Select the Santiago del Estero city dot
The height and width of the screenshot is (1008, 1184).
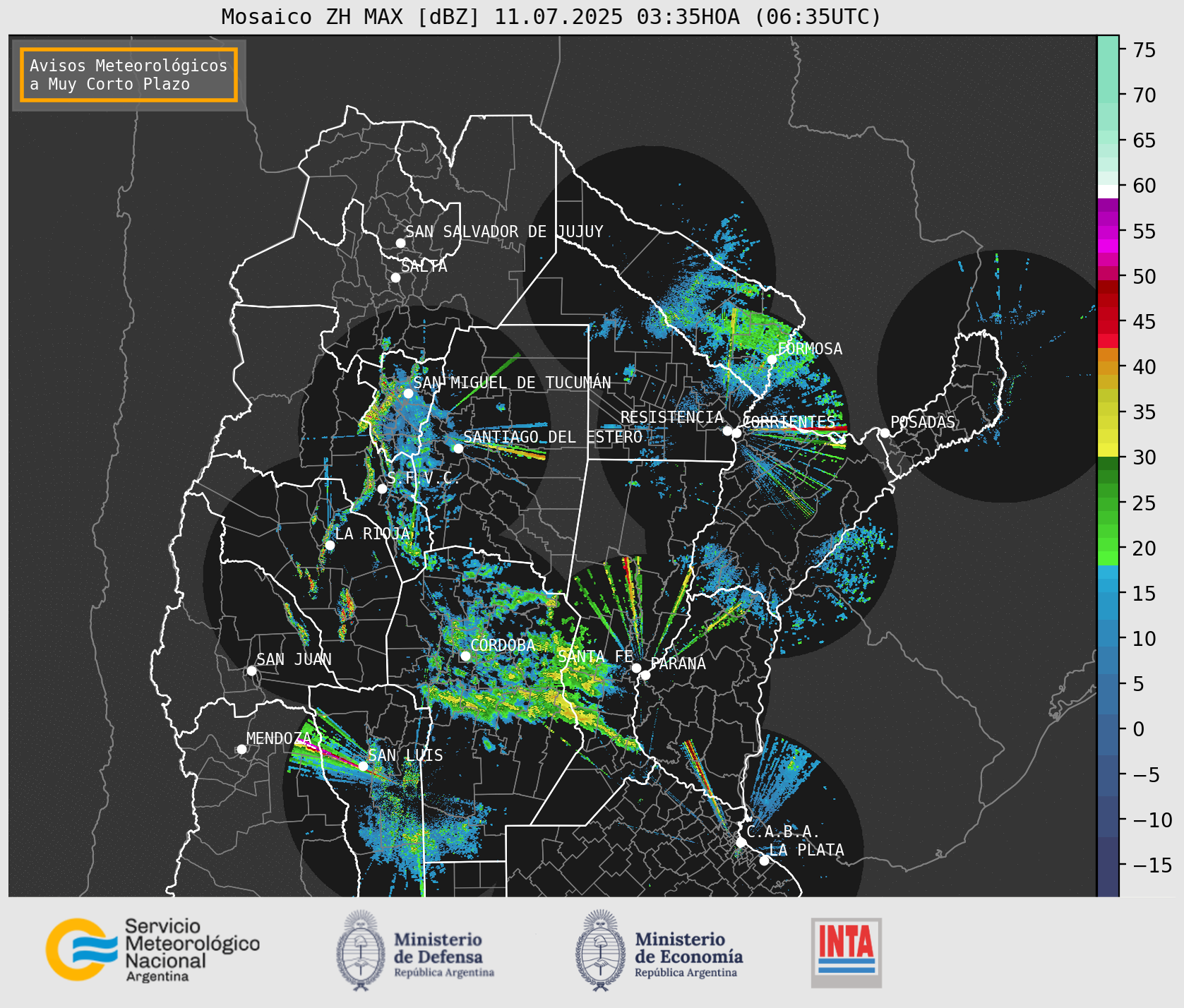[x=458, y=448]
